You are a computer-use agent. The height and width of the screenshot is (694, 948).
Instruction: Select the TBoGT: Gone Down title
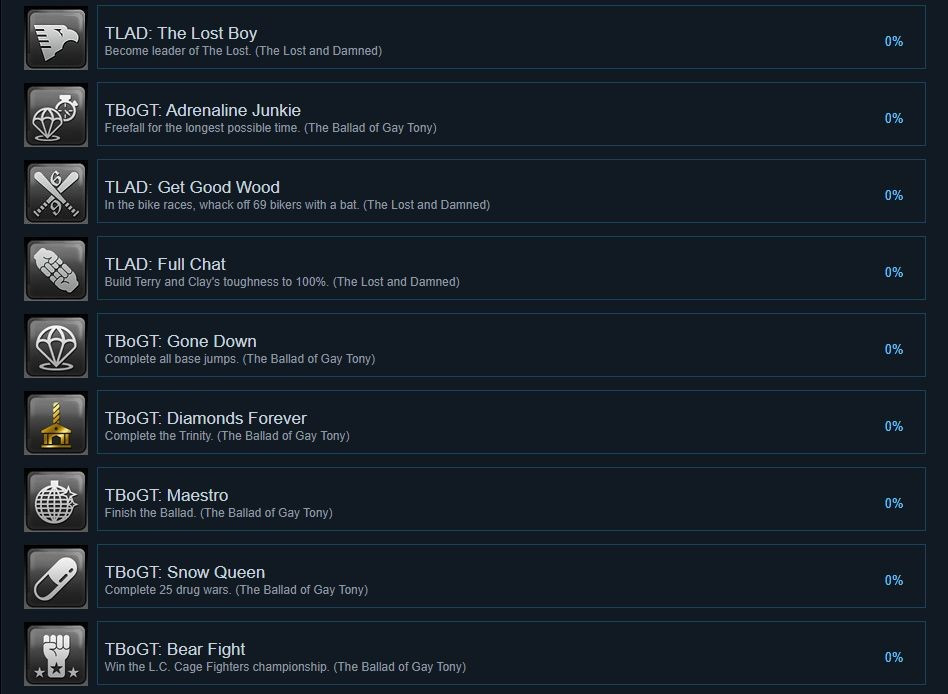coord(181,341)
